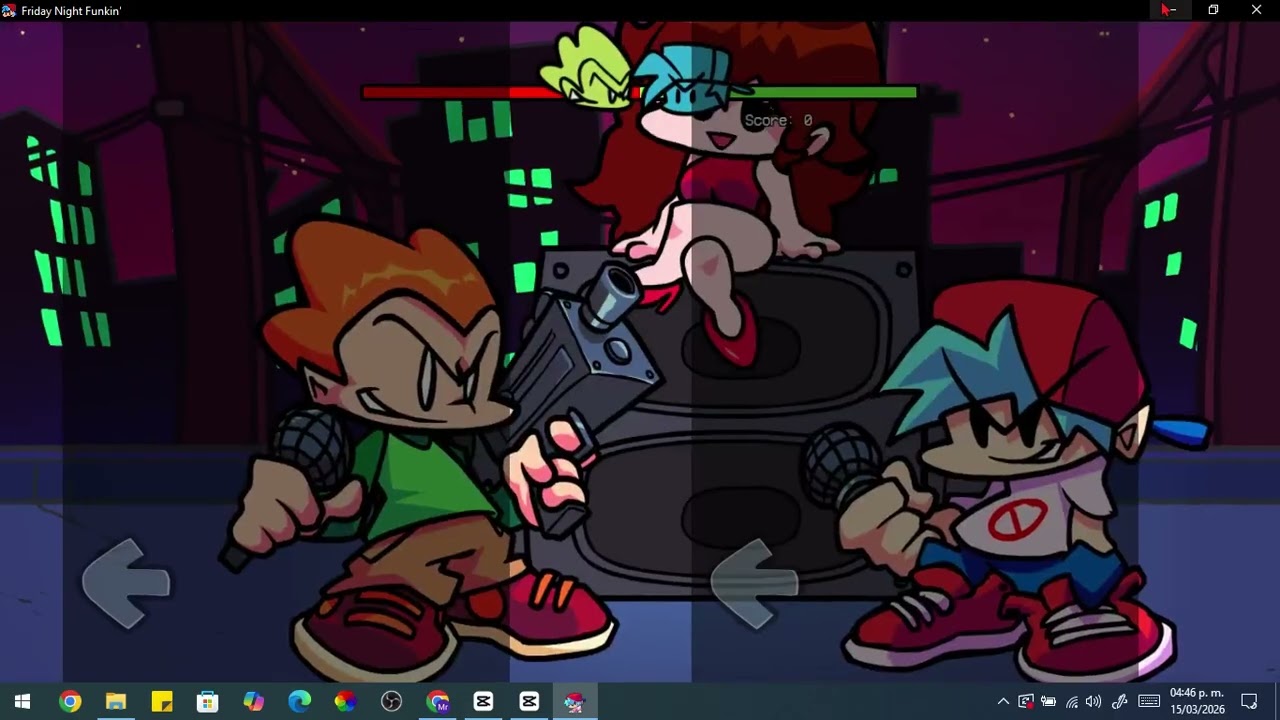Click the "Score: 0" text
1280x720 pixels.
[778, 120]
